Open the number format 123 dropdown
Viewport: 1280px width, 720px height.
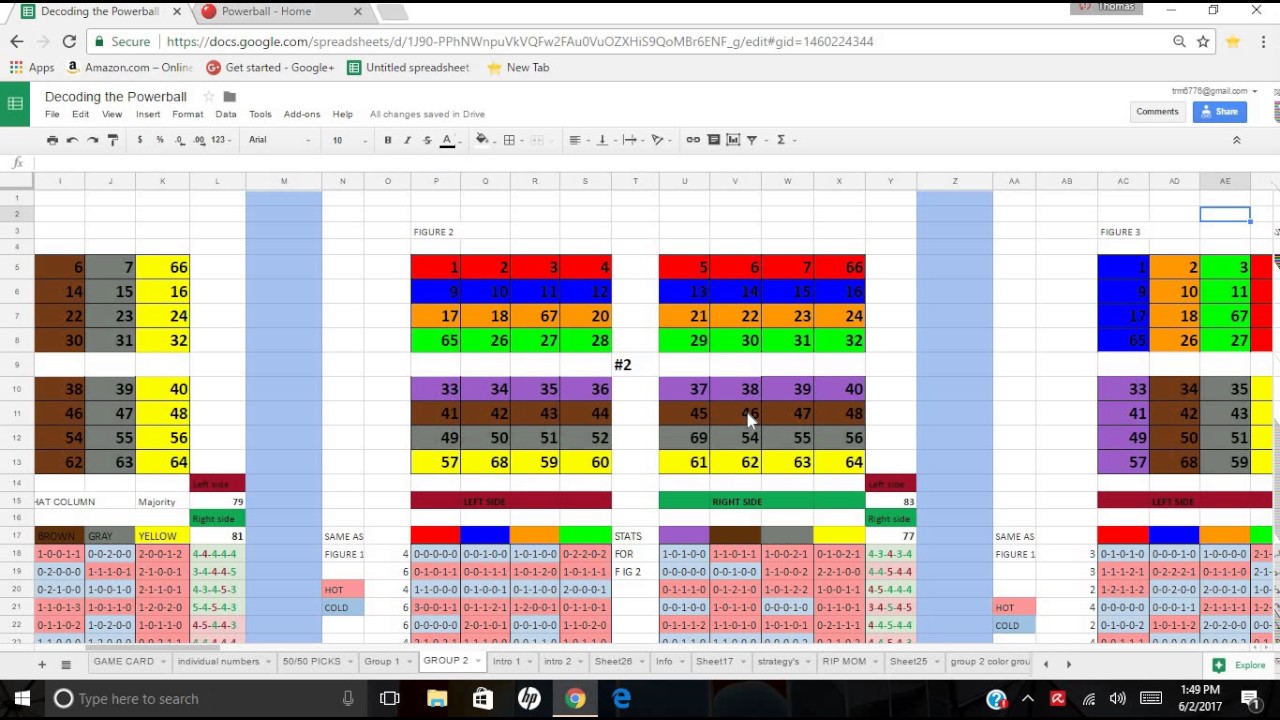(221, 140)
